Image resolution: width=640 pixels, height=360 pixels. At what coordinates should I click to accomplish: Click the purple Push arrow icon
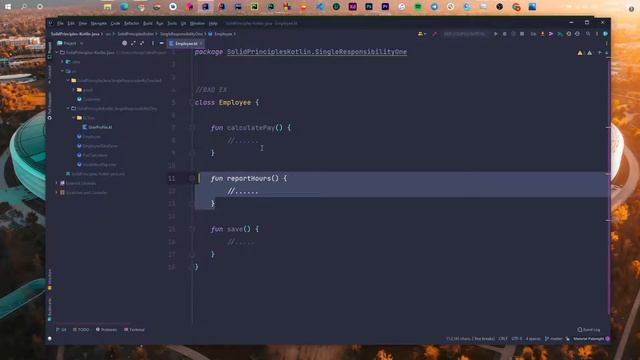pos(551,34)
